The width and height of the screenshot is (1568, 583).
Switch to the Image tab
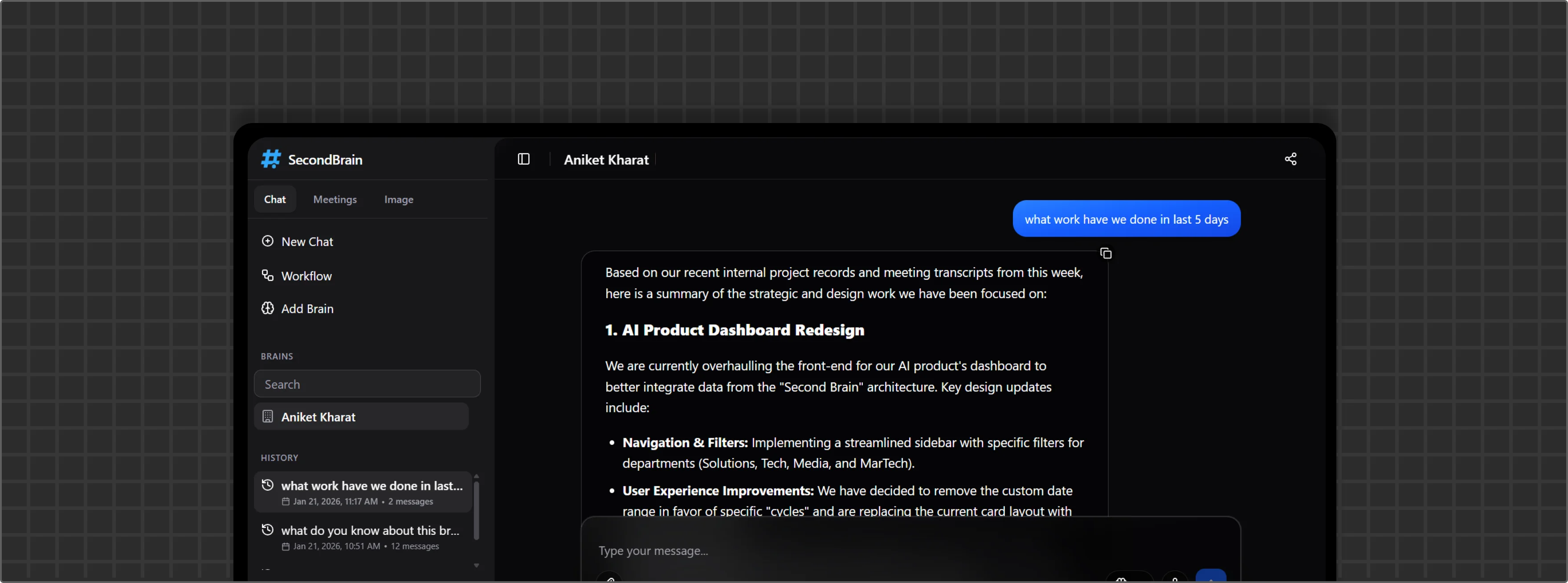click(399, 199)
